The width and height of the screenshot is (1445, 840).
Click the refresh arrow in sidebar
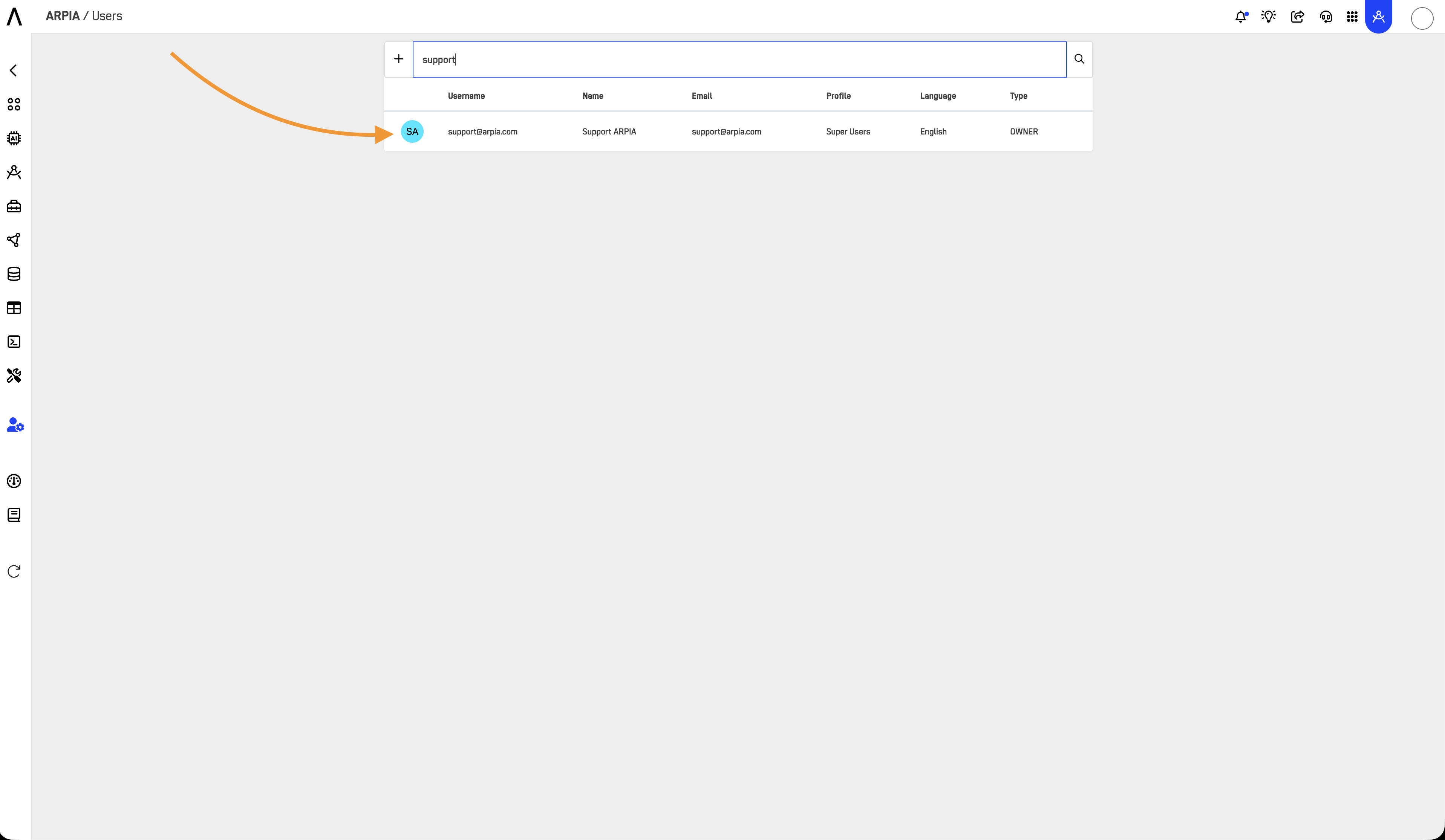14,571
